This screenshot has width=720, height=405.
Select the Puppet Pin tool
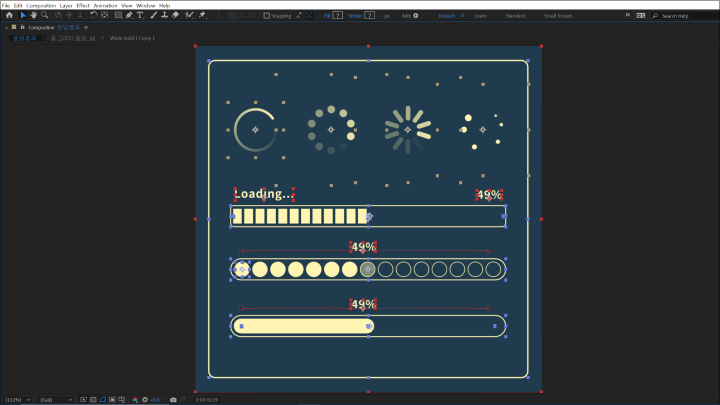tap(202, 15)
